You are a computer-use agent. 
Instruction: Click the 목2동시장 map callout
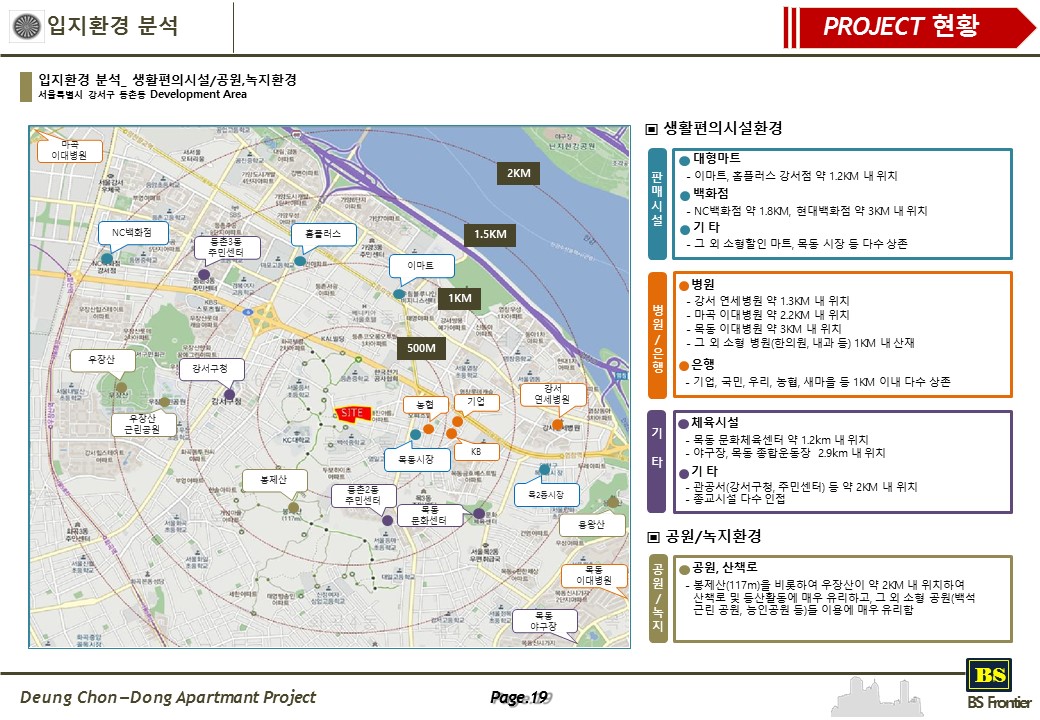click(x=547, y=495)
